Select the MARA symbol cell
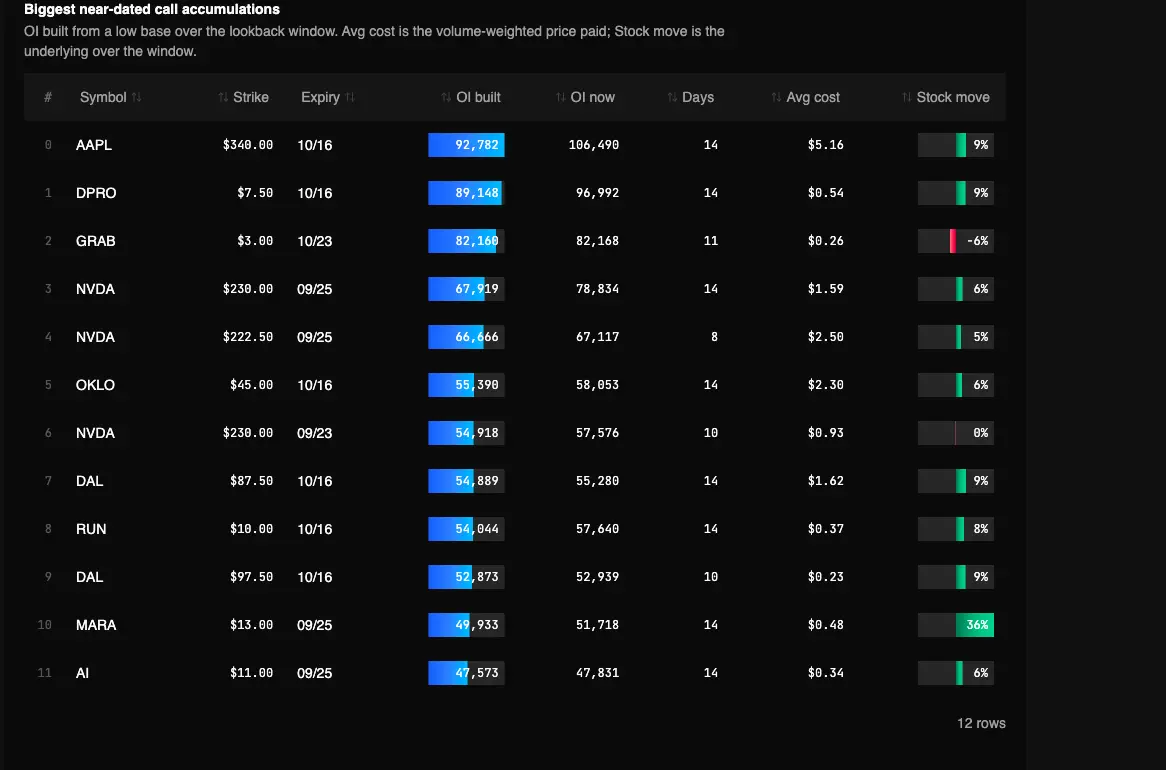Screen dimensions: 1166x770 [96, 625]
